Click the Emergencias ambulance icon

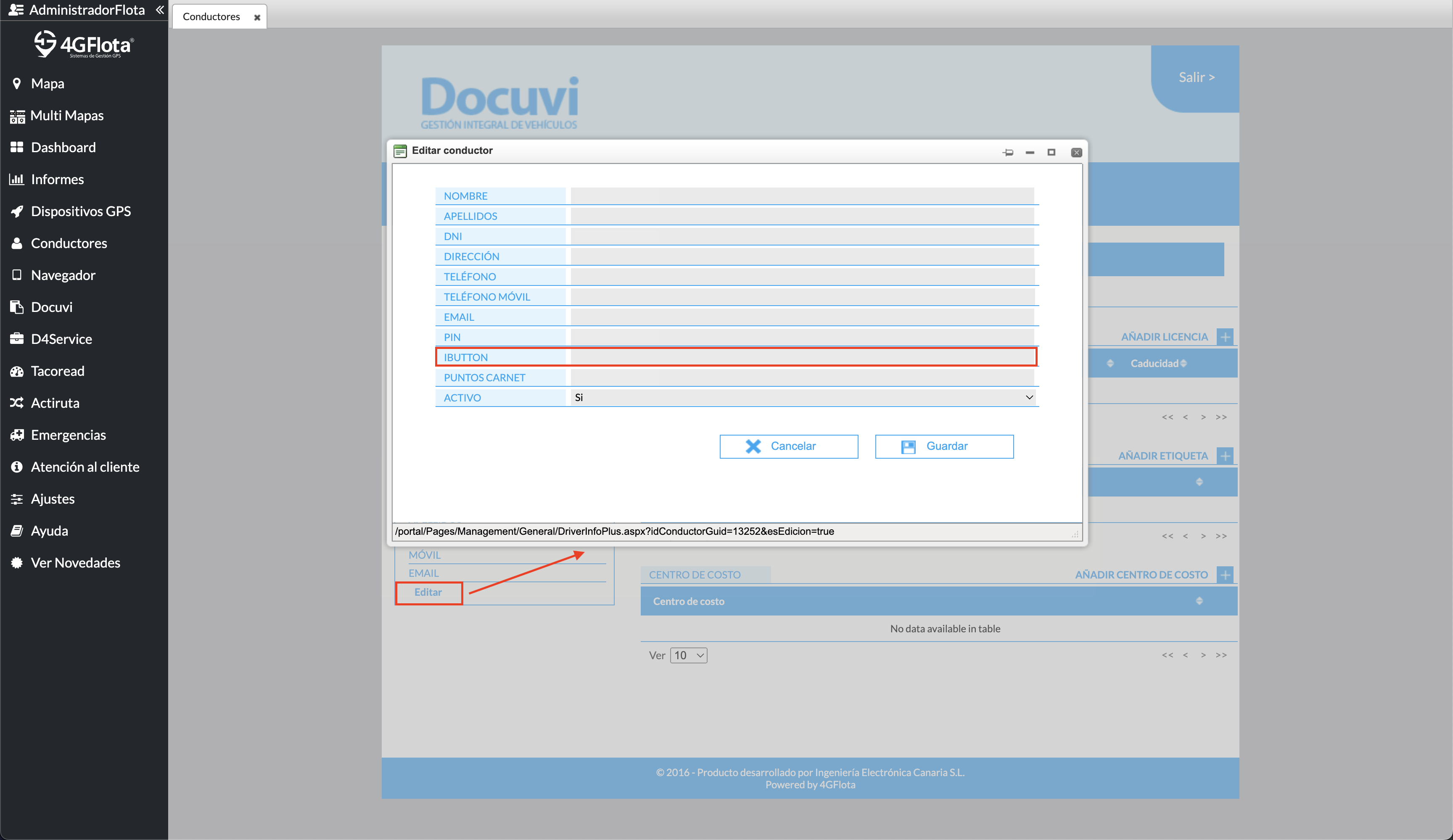click(17, 435)
